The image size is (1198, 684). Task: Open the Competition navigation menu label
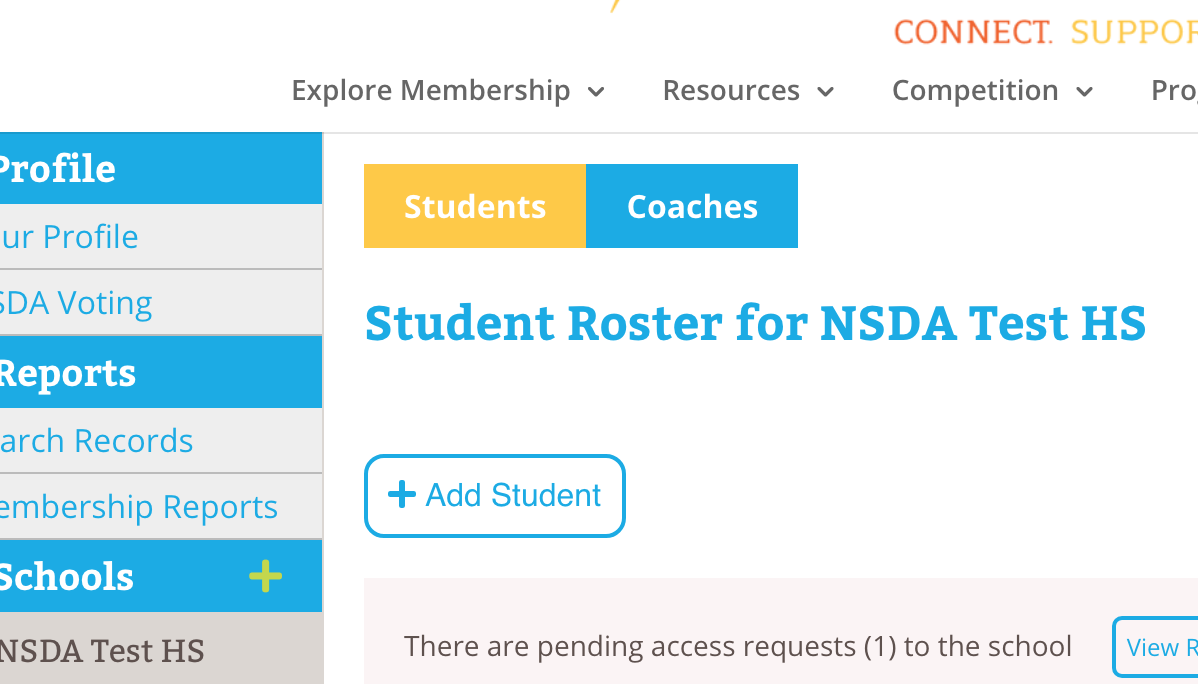(975, 90)
